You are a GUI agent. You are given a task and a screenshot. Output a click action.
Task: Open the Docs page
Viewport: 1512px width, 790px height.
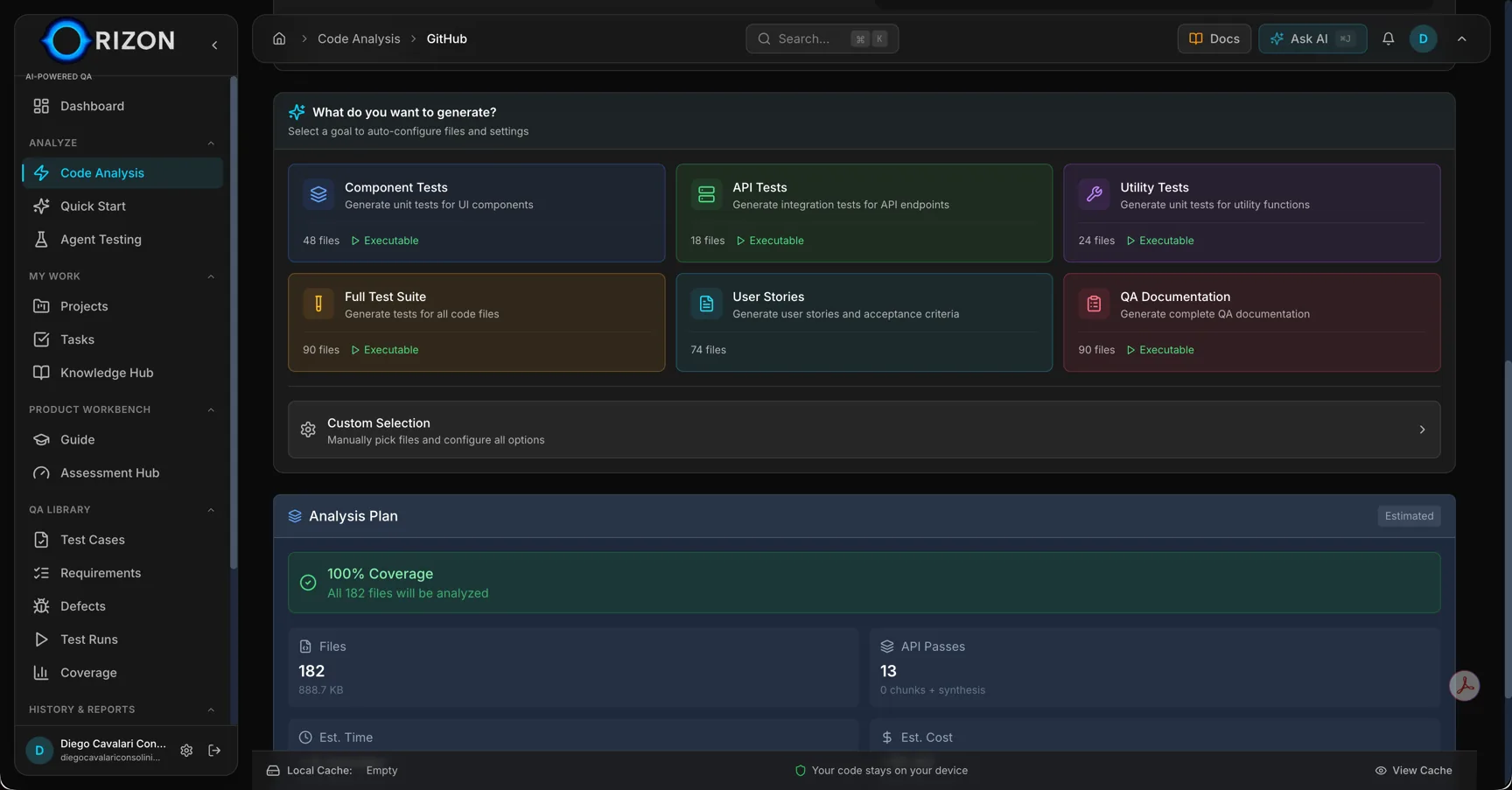tap(1214, 38)
